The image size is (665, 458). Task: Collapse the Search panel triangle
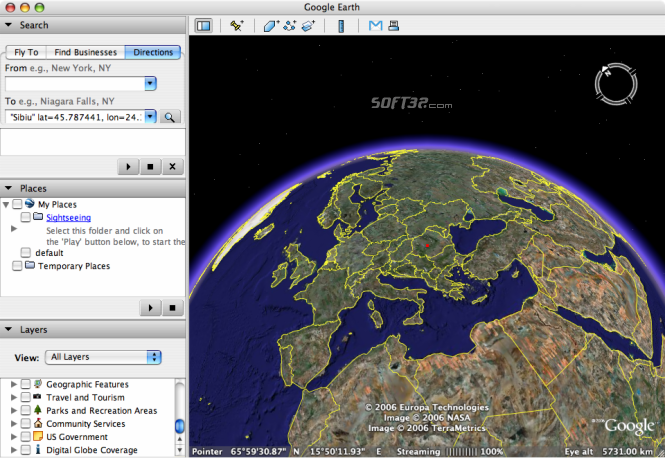point(8,25)
